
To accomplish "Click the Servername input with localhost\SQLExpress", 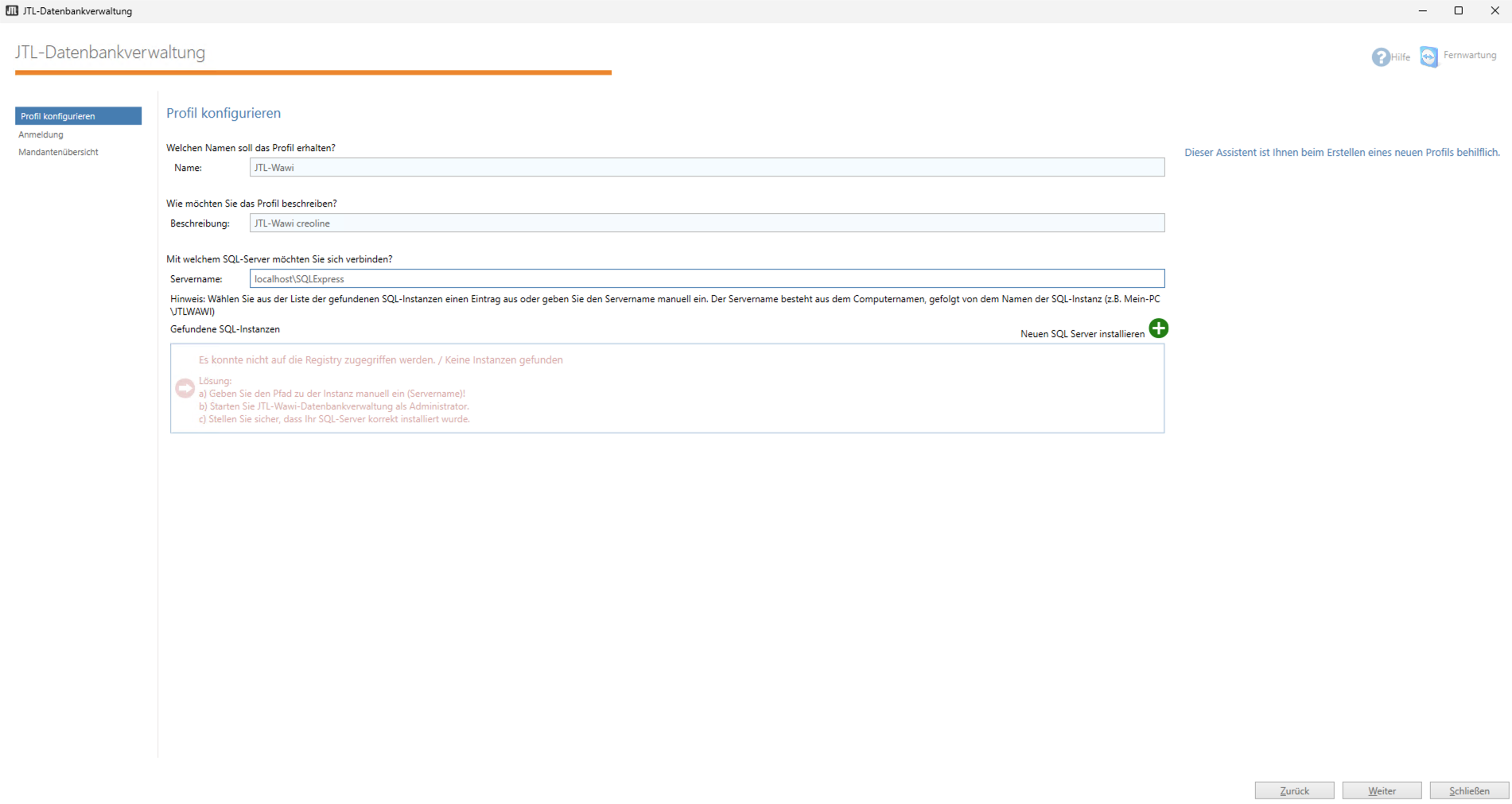I will (x=706, y=278).
